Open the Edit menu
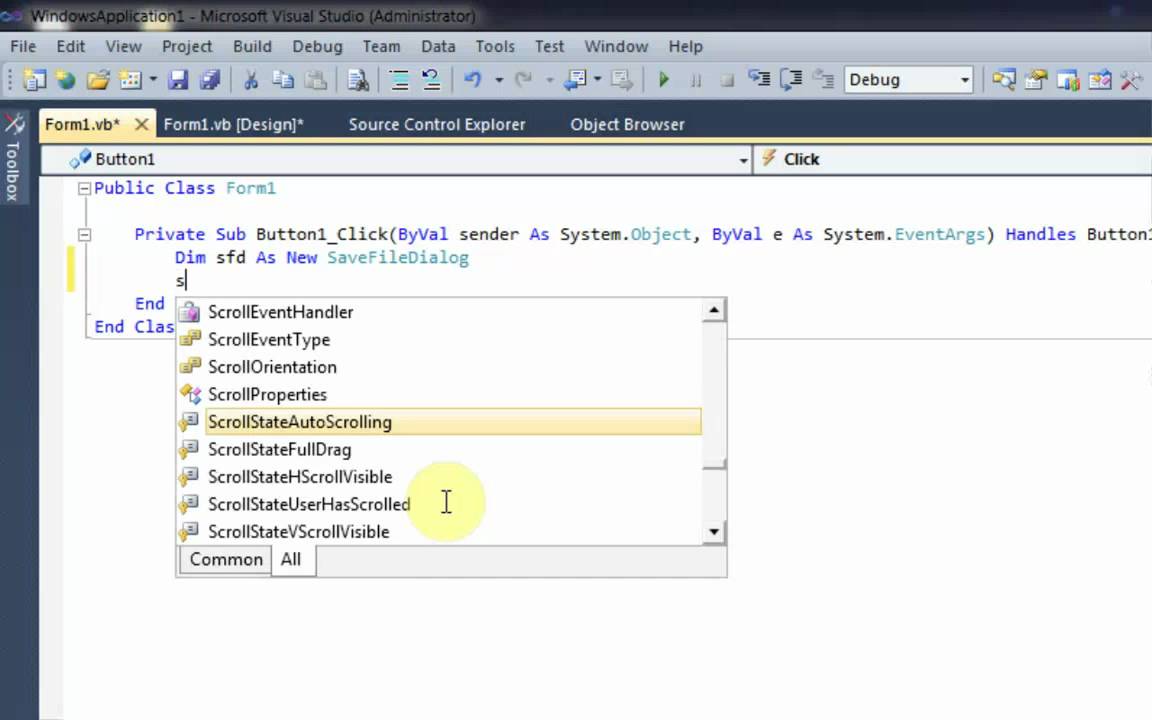The width and height of the screenshot is (1152, 720). (x=71, y=46)
